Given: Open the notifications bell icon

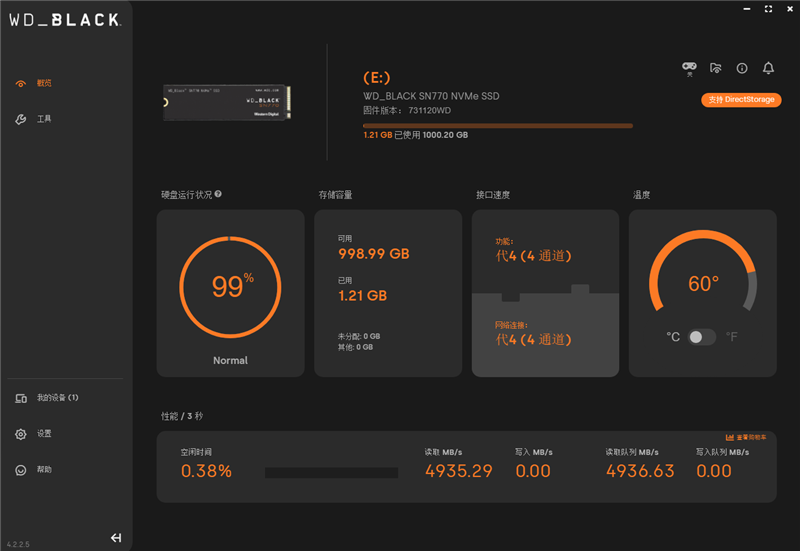Looking at the screenshot, I should (768, 68).
